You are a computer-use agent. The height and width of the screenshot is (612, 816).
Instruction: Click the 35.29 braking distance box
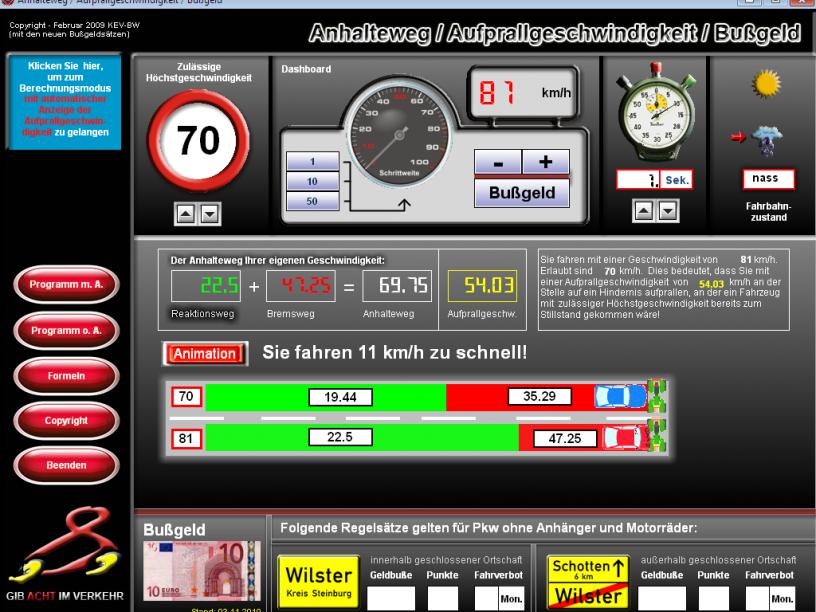click(540, 397)
